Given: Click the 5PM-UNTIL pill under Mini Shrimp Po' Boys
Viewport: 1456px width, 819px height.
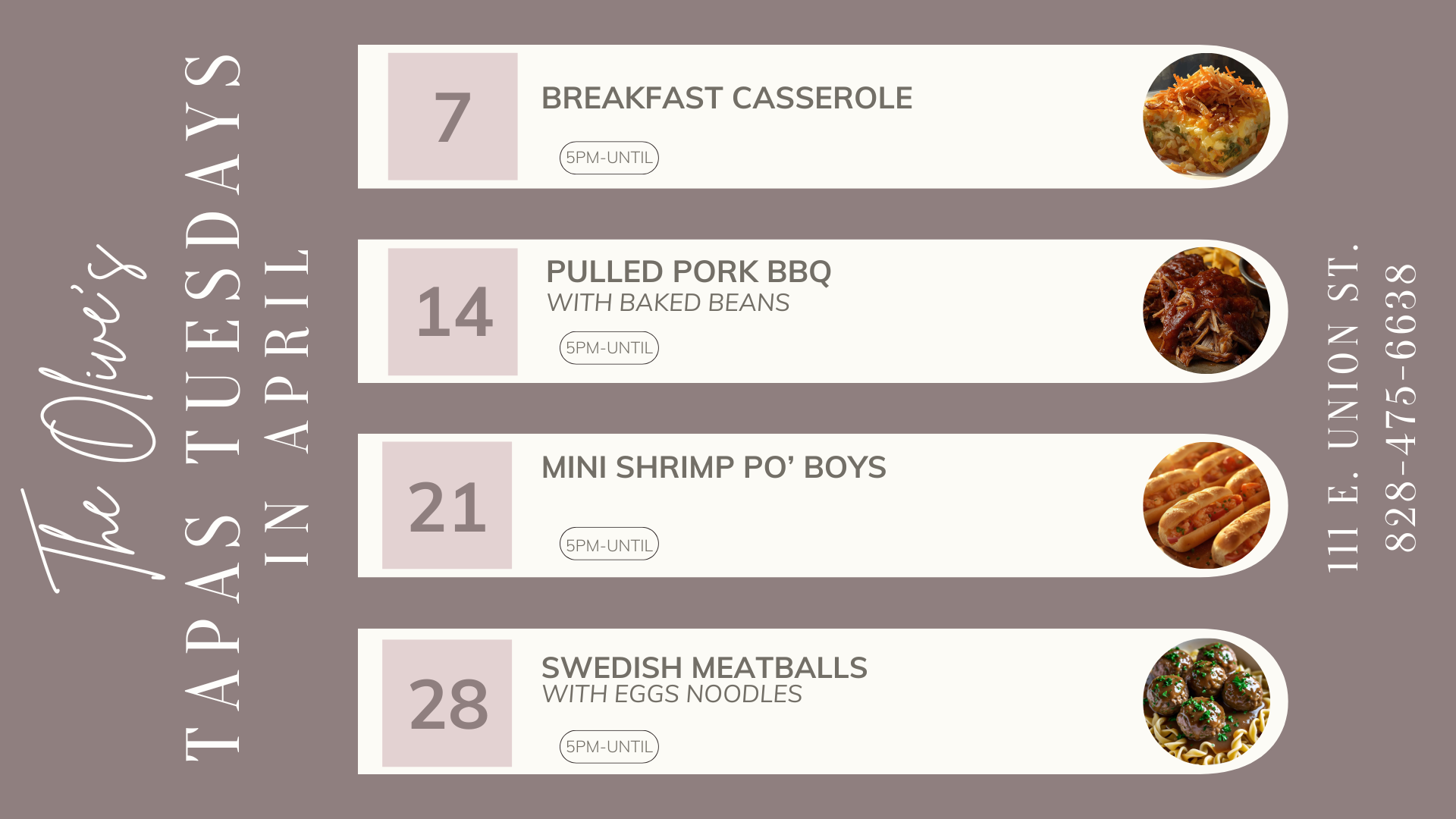Looking at the screenshot, I should 609,544.
